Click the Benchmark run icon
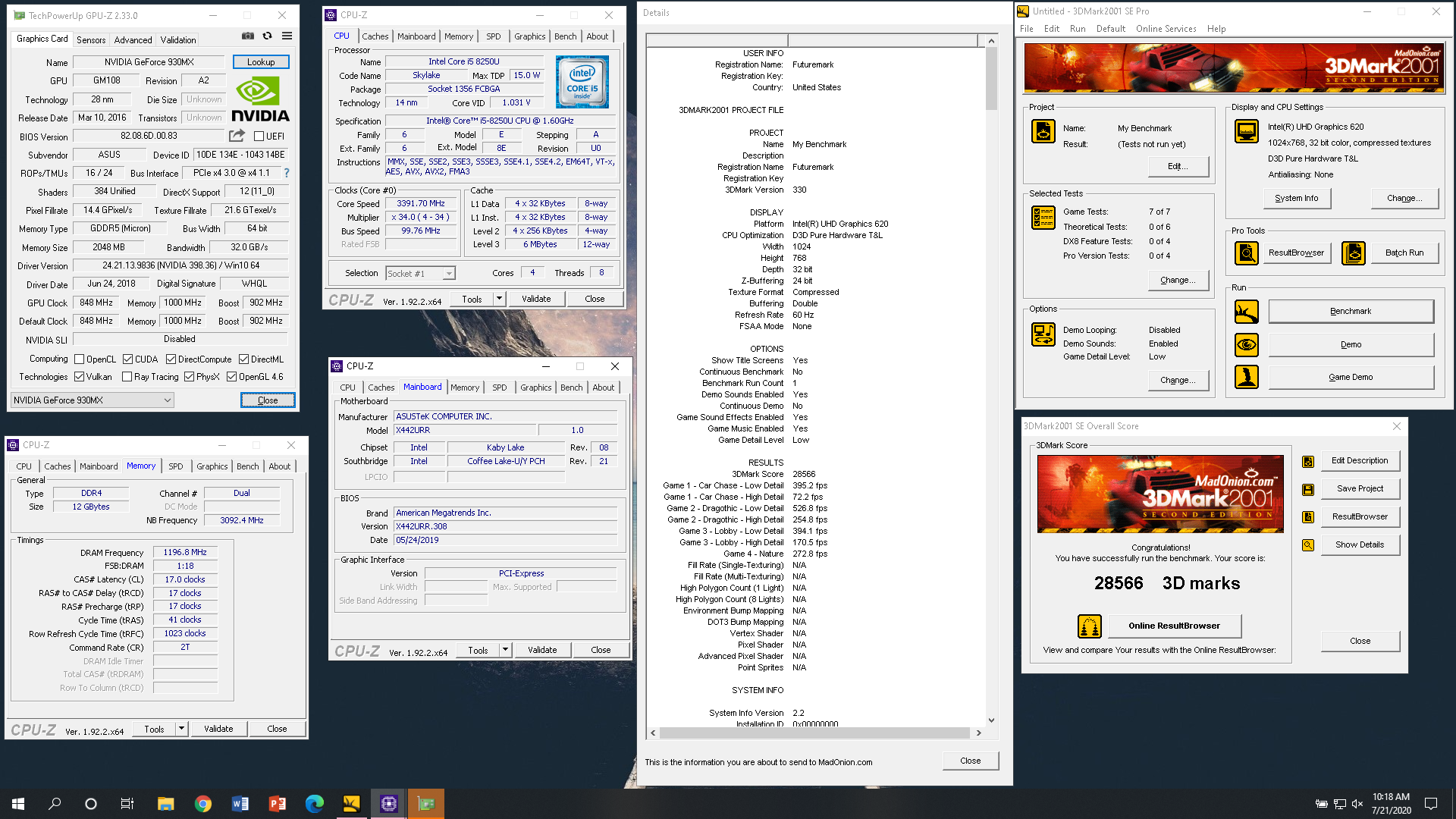Image resolution: width=1456 pixels, height=819 pixels. point(1247,312)
